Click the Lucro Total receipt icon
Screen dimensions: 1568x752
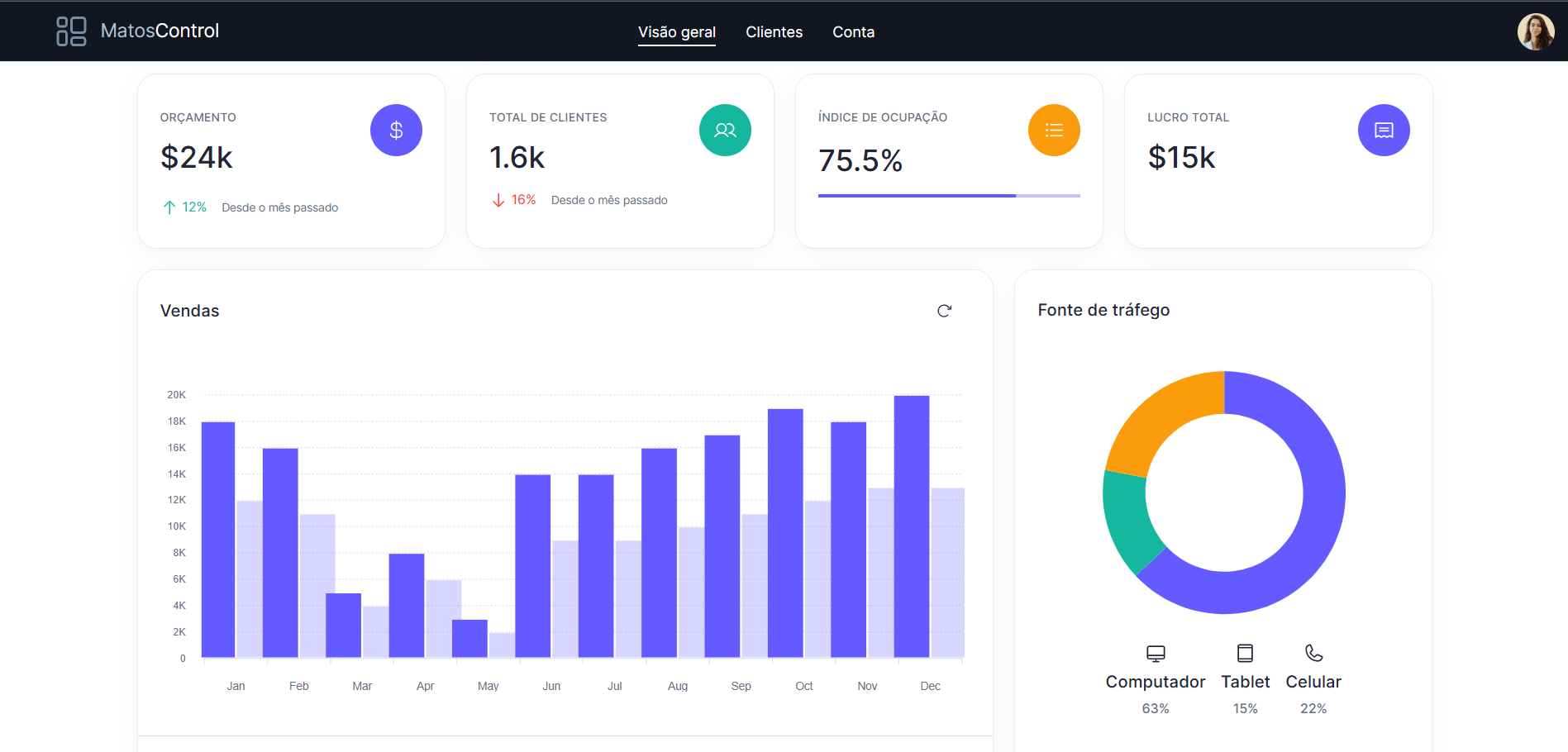pyautogui.click(x=1383, y=130)
